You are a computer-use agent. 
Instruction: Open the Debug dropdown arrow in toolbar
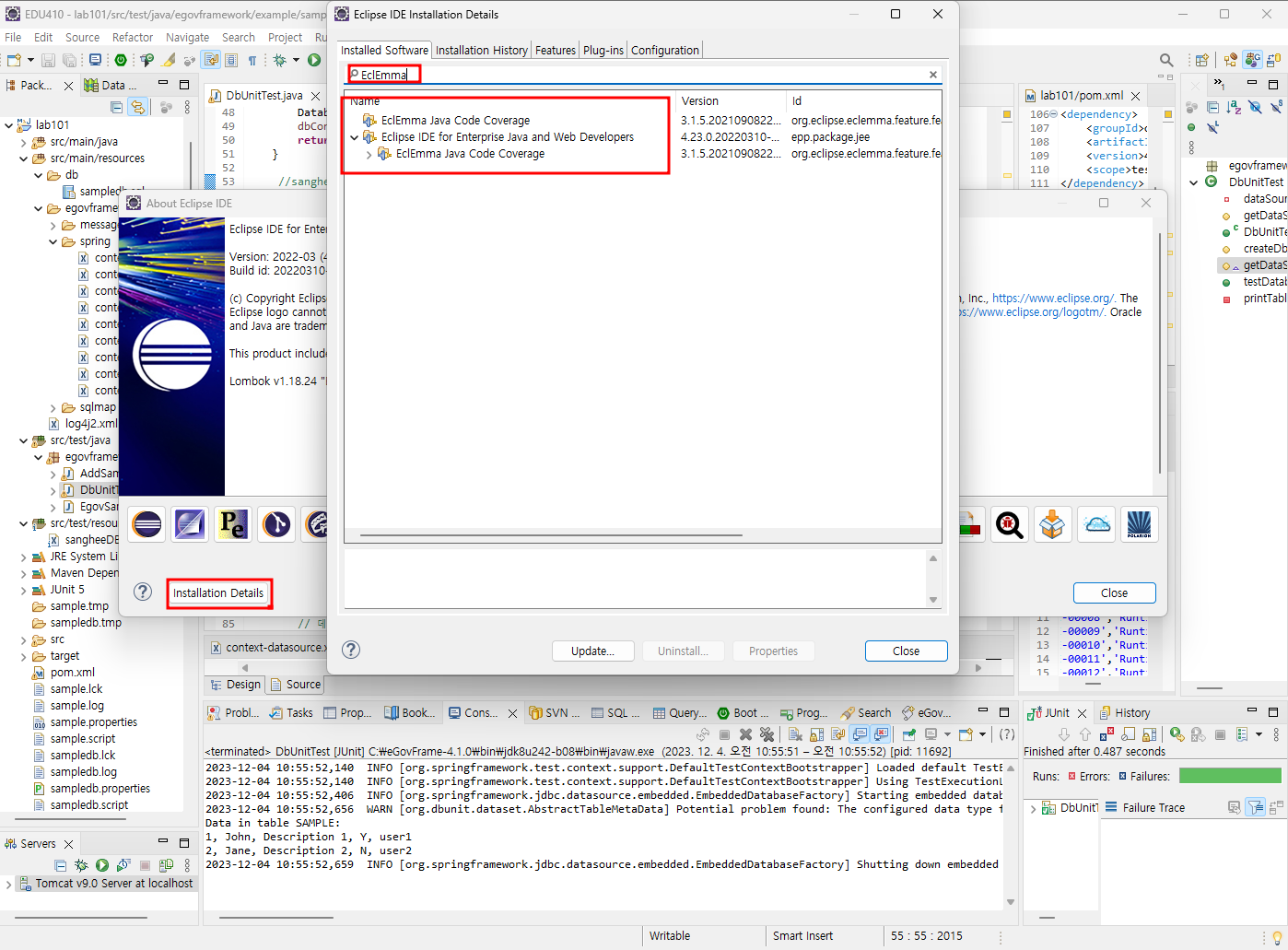pos(296,60)
